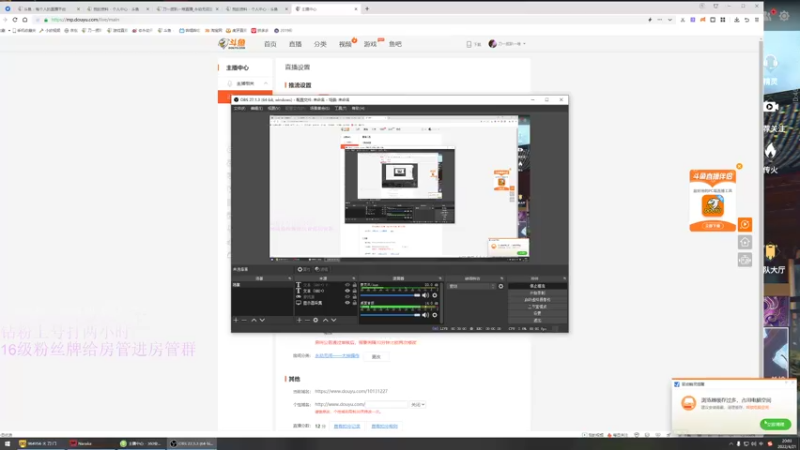Image resolution: width=800 pixels, height=450 pixels.
Task: Open OBS 编辑(E) menu
Action: 257,108
